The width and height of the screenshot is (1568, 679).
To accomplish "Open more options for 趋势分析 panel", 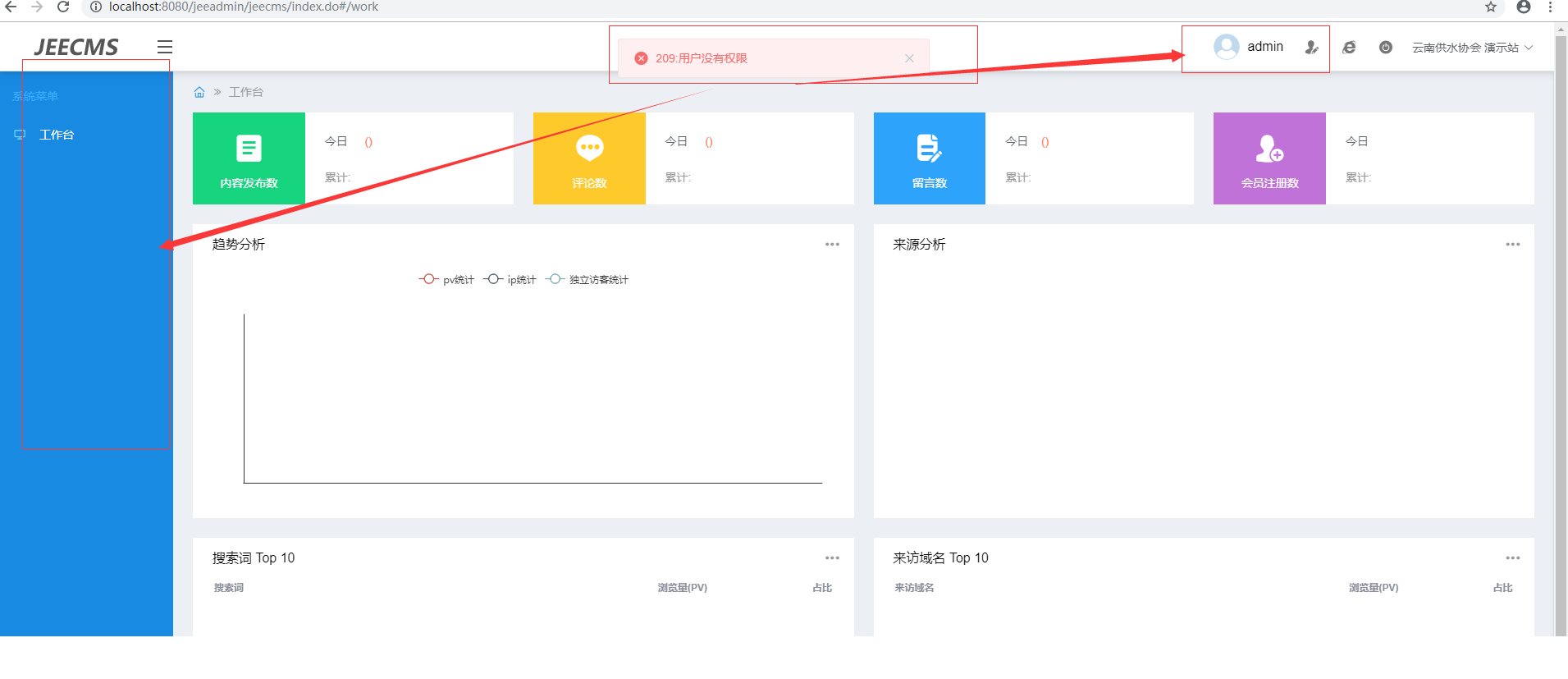I will tap(832, 245).
